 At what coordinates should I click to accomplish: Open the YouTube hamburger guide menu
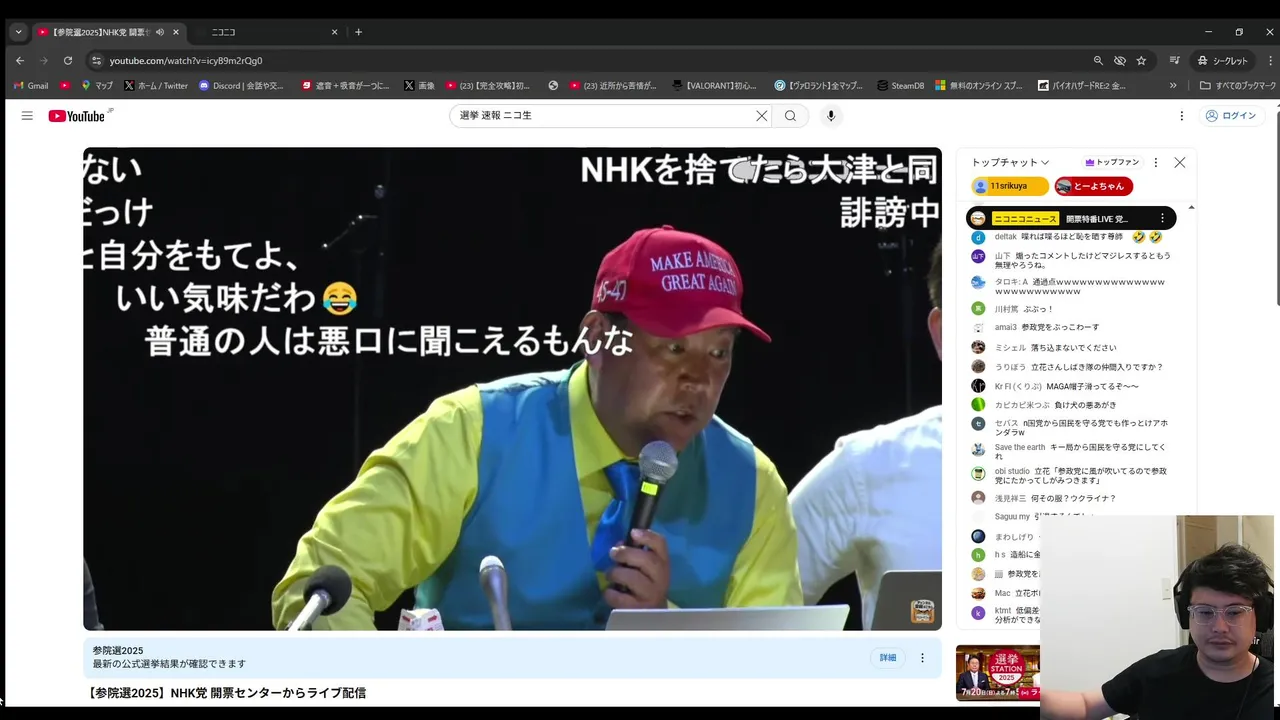[x=27, y=116]
